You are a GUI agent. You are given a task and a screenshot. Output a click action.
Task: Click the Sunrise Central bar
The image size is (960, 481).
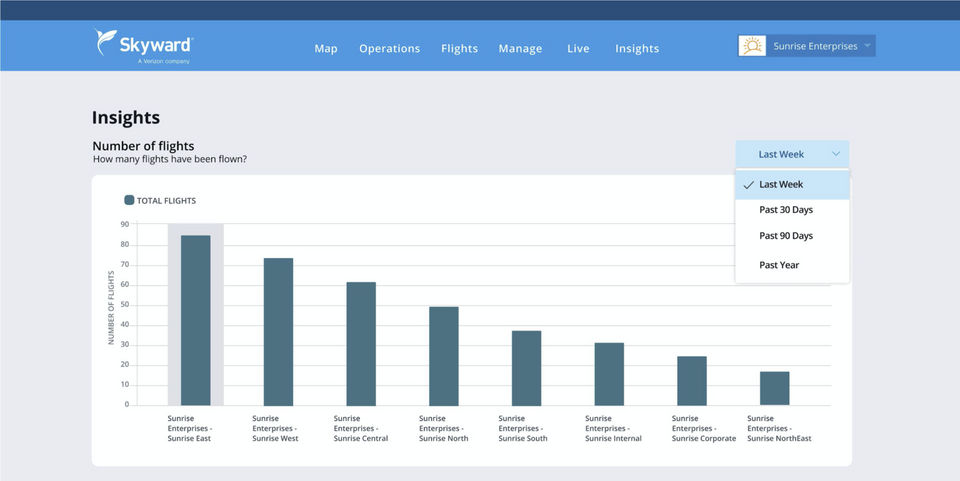(361, 343)
